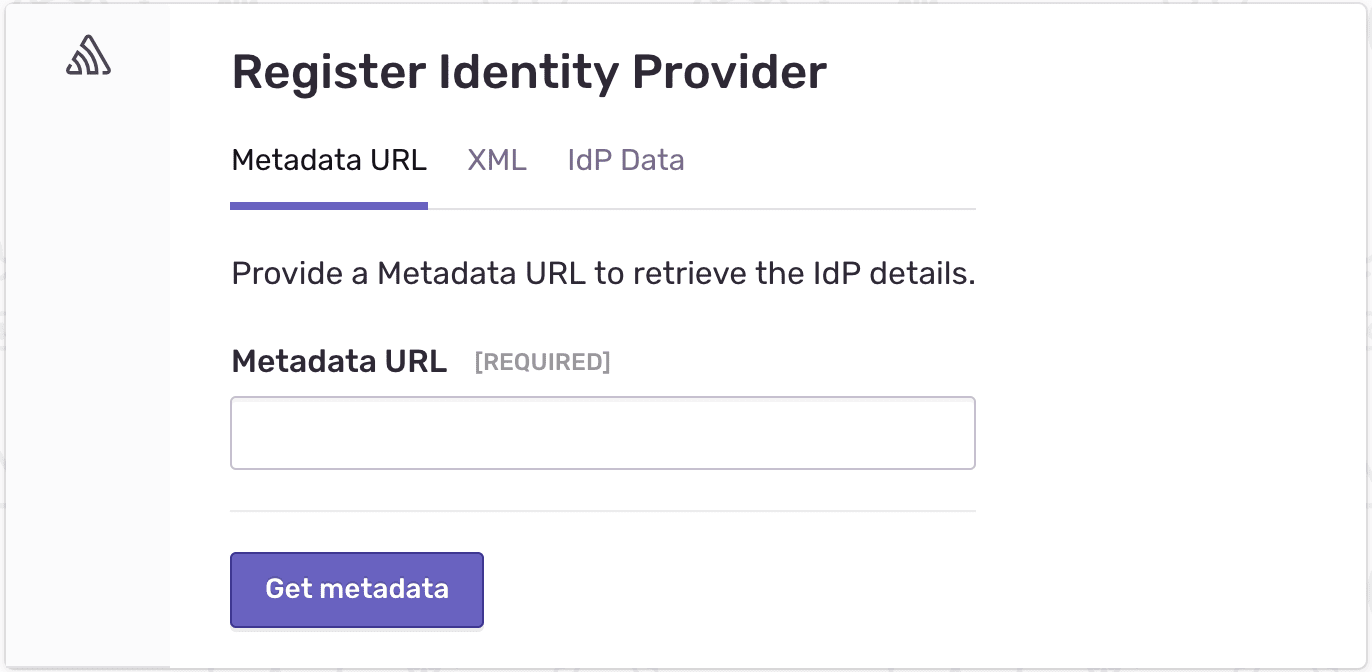1372x672 pixels.
Task: Activate the purple-underlined Metadata URL tab
Action: 329,160
